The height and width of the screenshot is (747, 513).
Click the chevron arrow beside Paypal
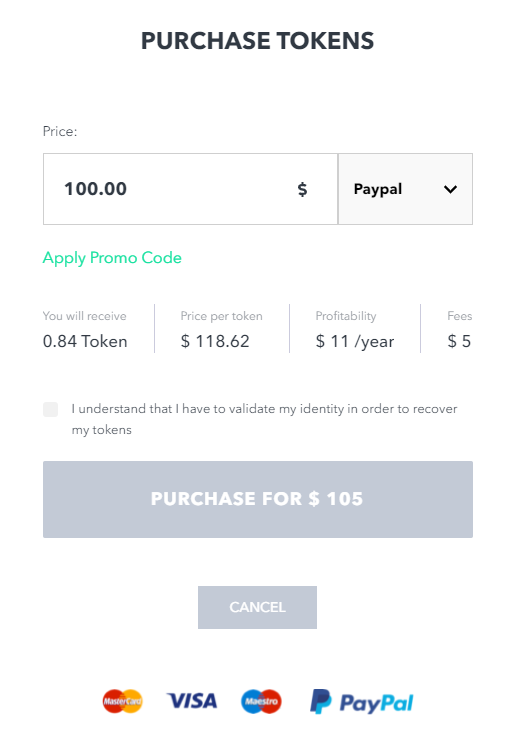tap(450, 189)
